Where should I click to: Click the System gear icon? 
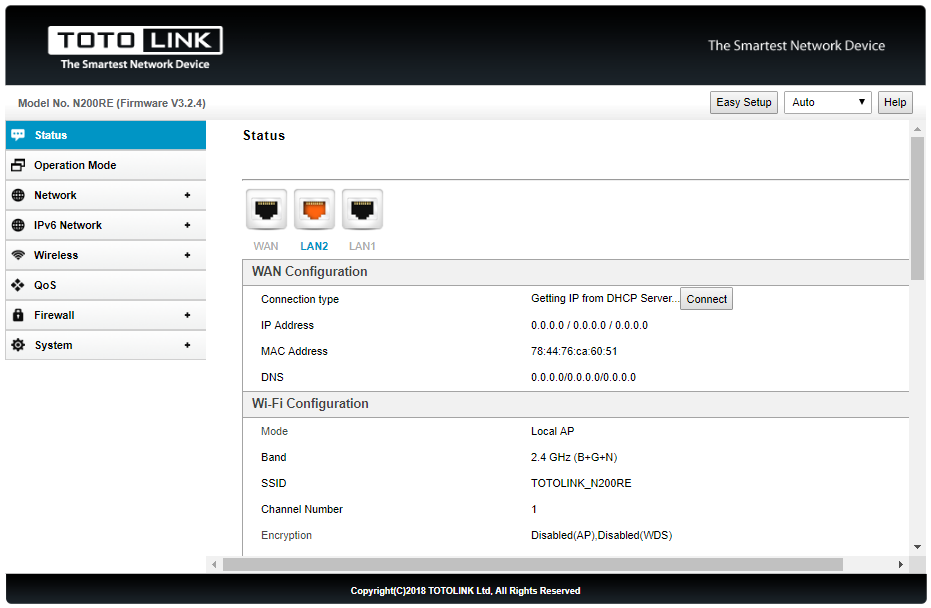coord(18,345)
